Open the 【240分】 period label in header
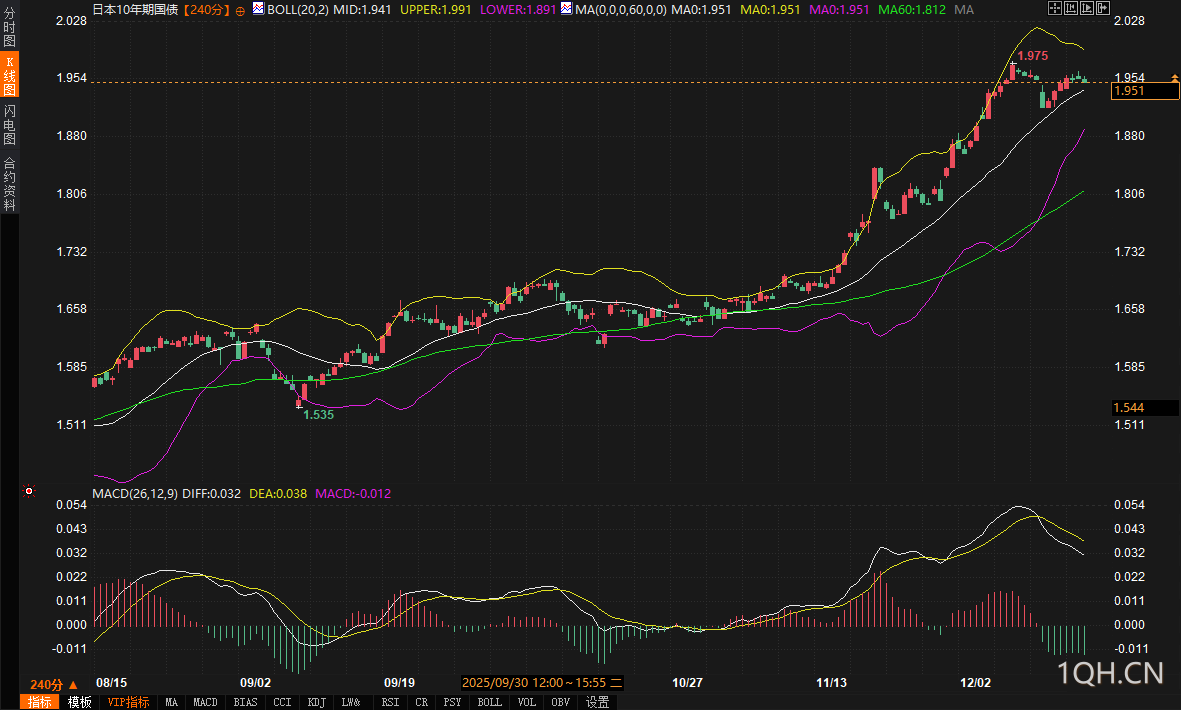 pos(208,9)
